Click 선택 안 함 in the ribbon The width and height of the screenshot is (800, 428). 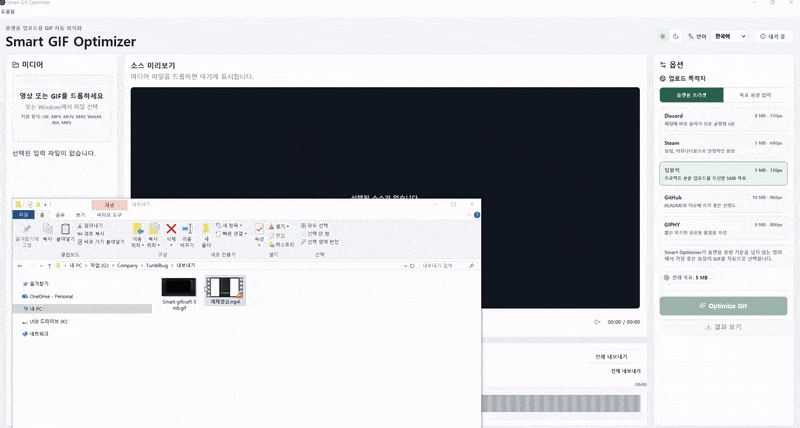click(315, 234)
